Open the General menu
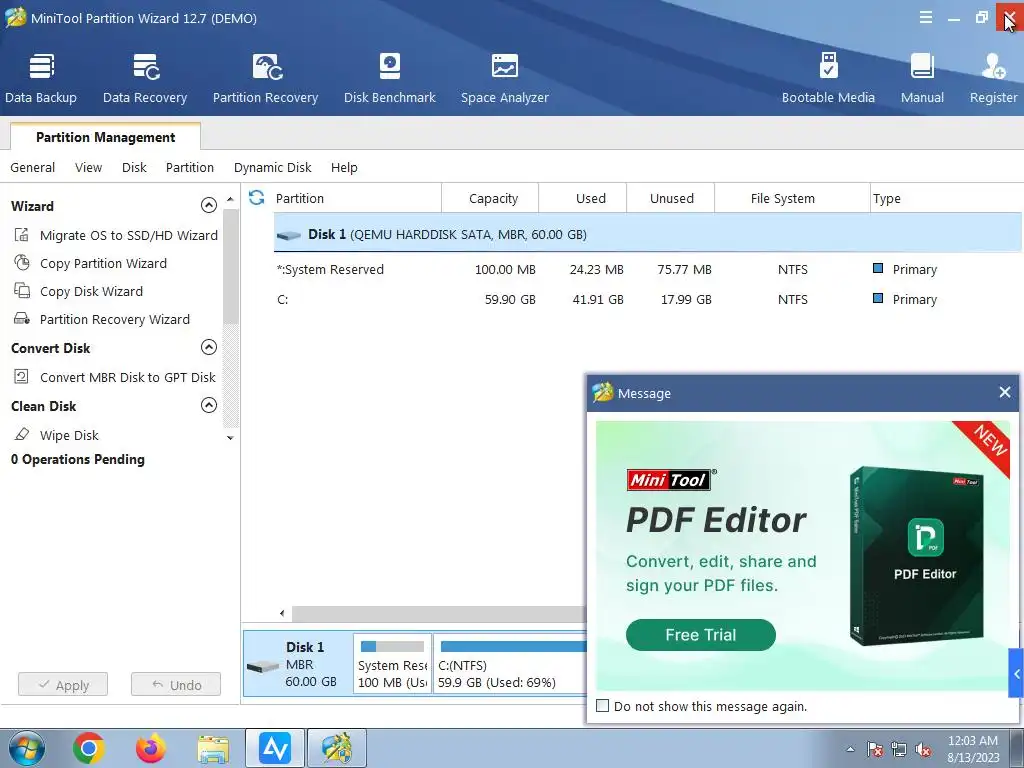Viewport: 1024px width, 768px height. coord(33,167)
